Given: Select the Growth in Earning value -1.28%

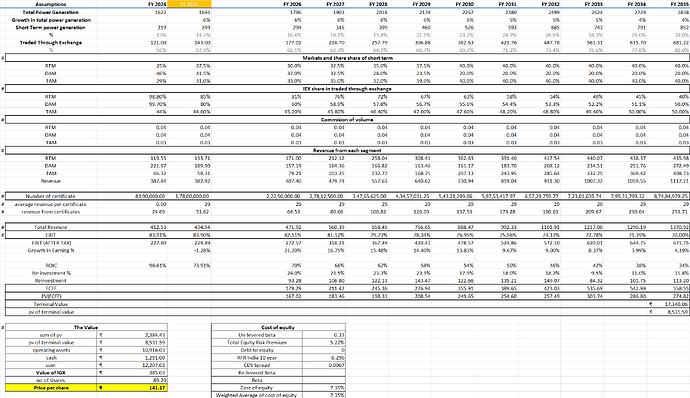Looking at the screenshot, I should [202, 250].
